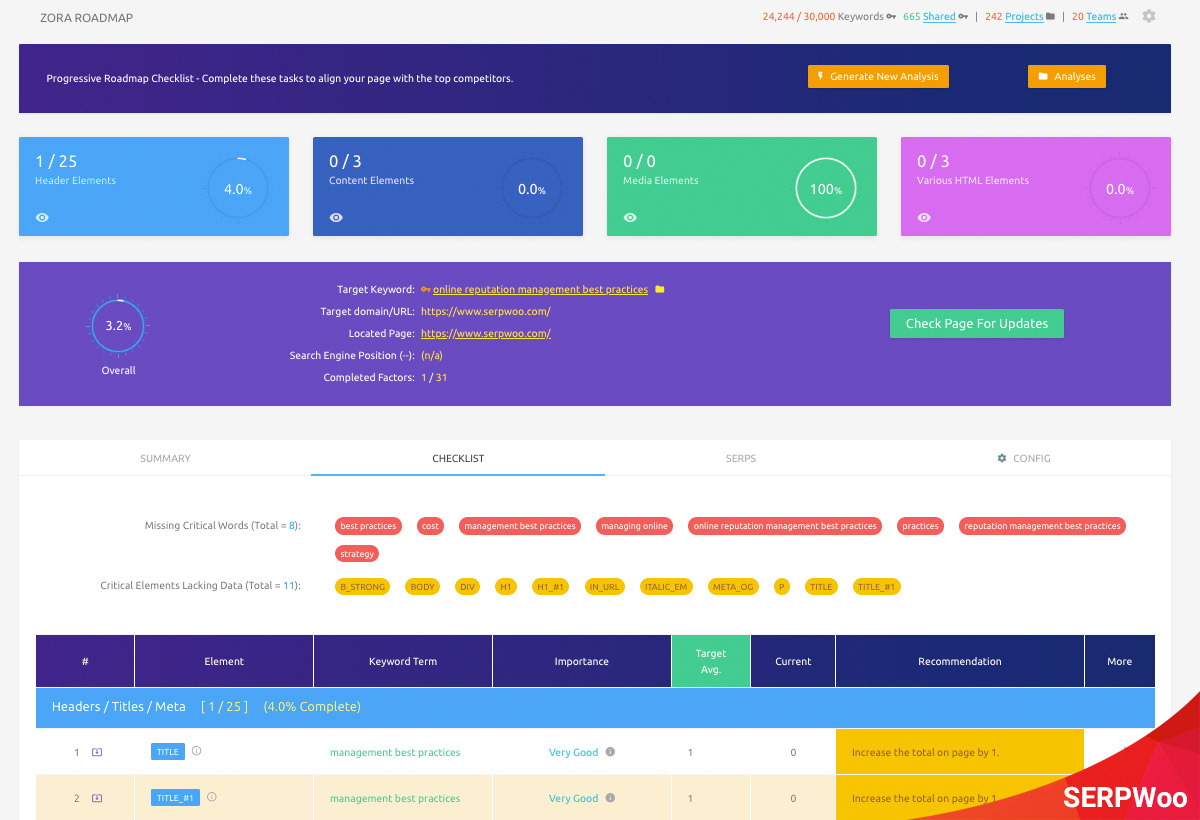Toggle the eye icon on Header Elements card
This screenshot has width=1200, height=820.
42,217
